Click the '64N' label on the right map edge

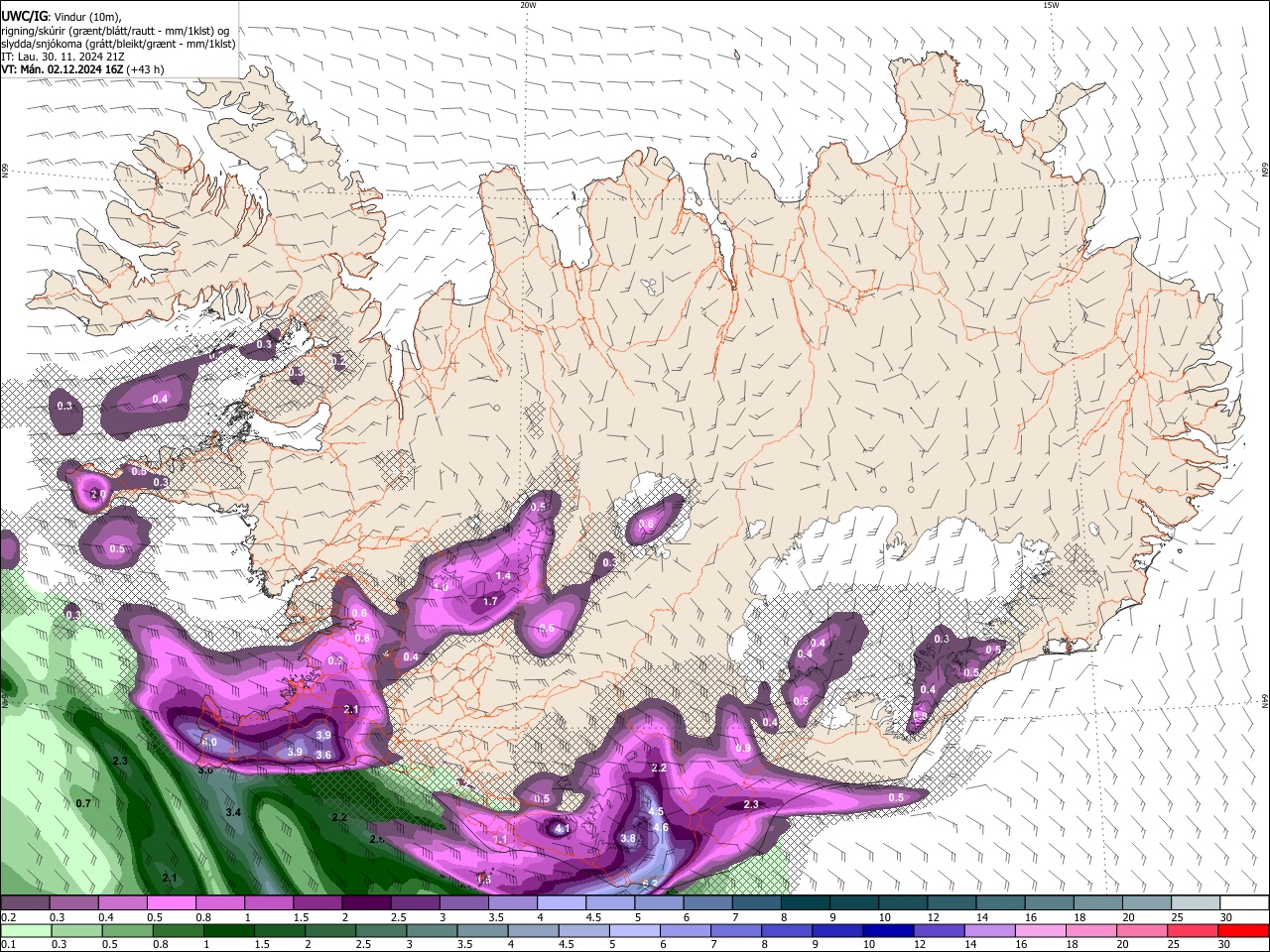tap(1265, 701)
